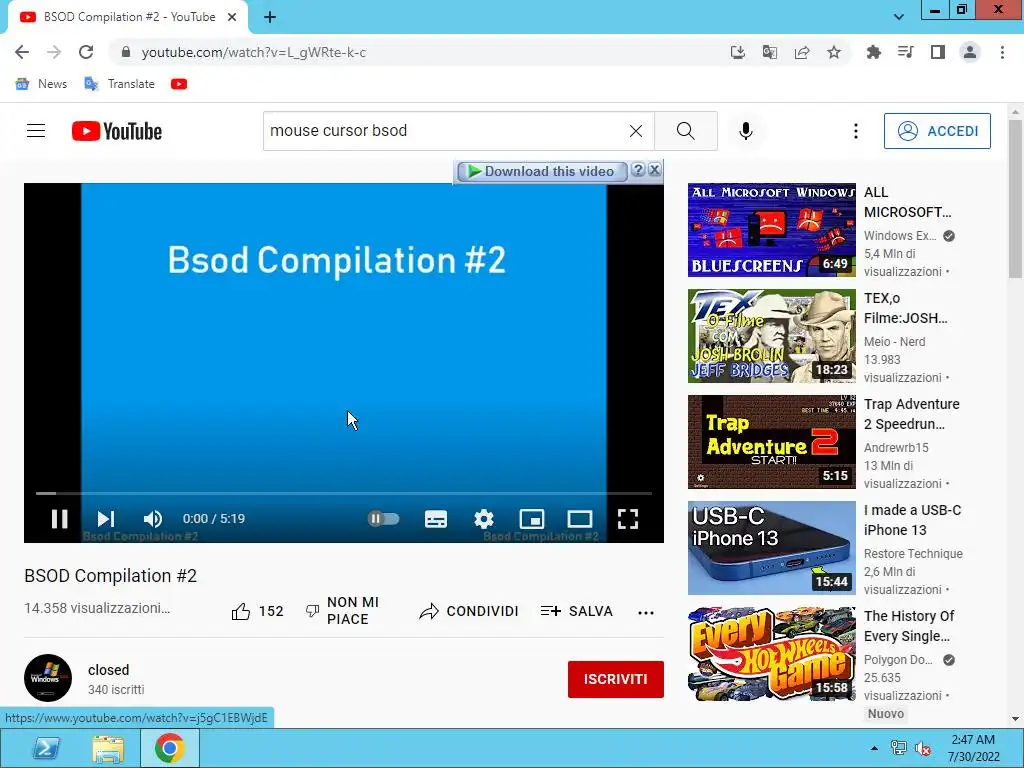
Task: Open video settings gear
Action: coord(484,519)
